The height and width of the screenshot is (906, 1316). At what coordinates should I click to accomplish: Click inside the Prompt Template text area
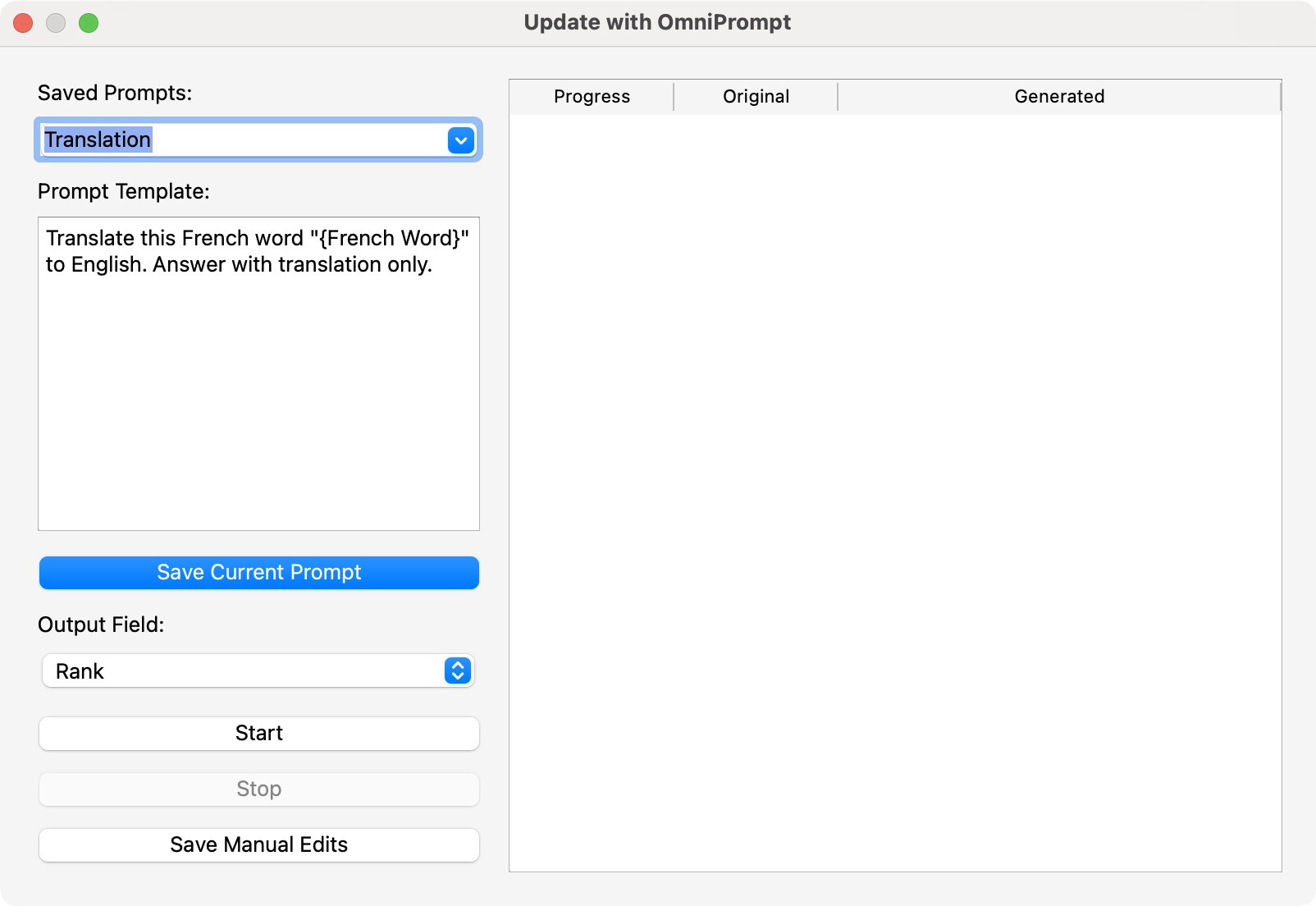[258, 373]
